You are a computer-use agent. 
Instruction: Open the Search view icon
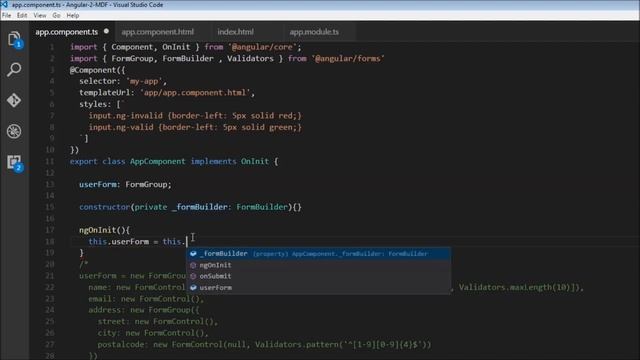click(14, 70)
